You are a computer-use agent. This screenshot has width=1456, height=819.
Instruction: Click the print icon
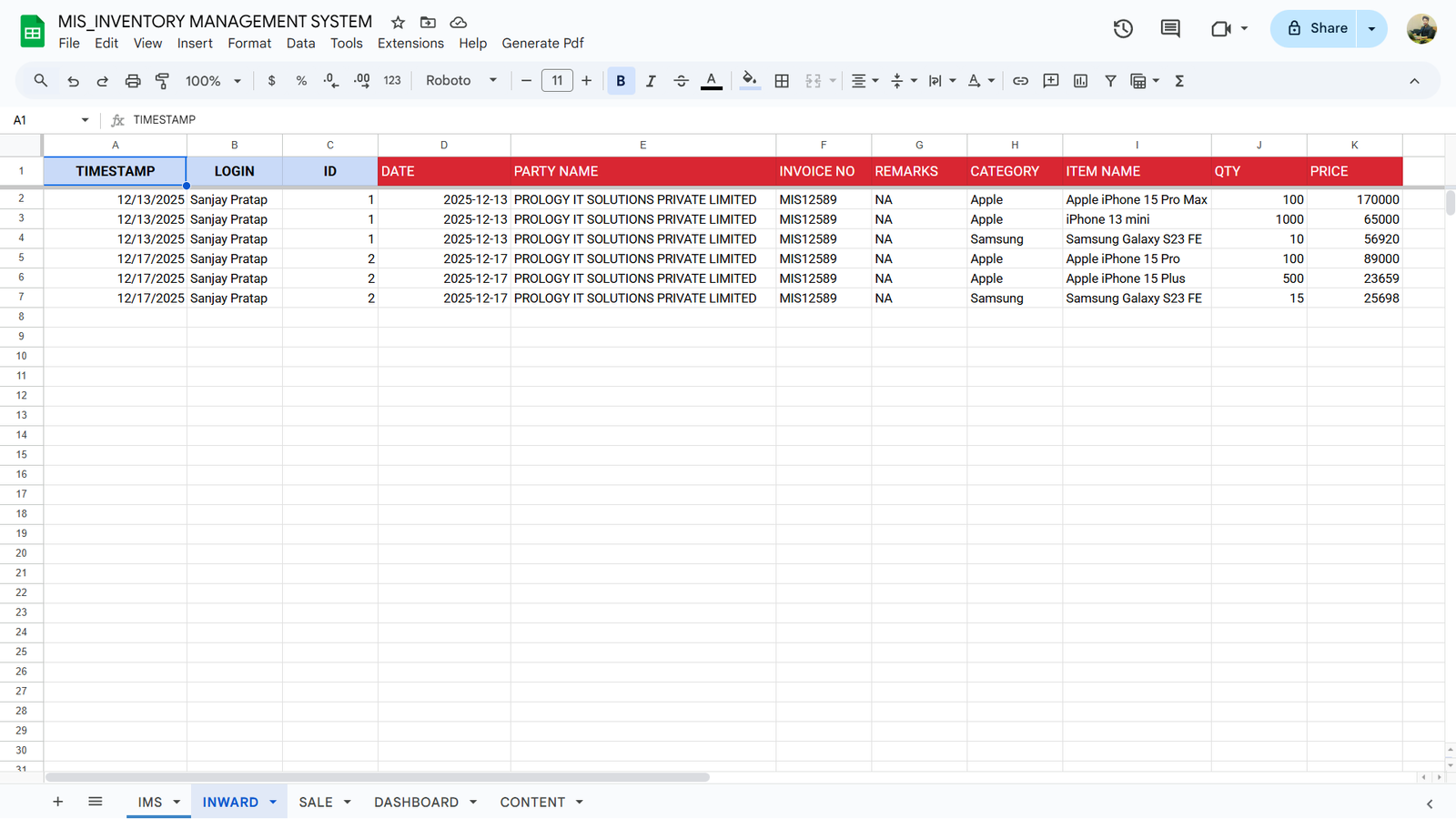[x=133, y=81]
